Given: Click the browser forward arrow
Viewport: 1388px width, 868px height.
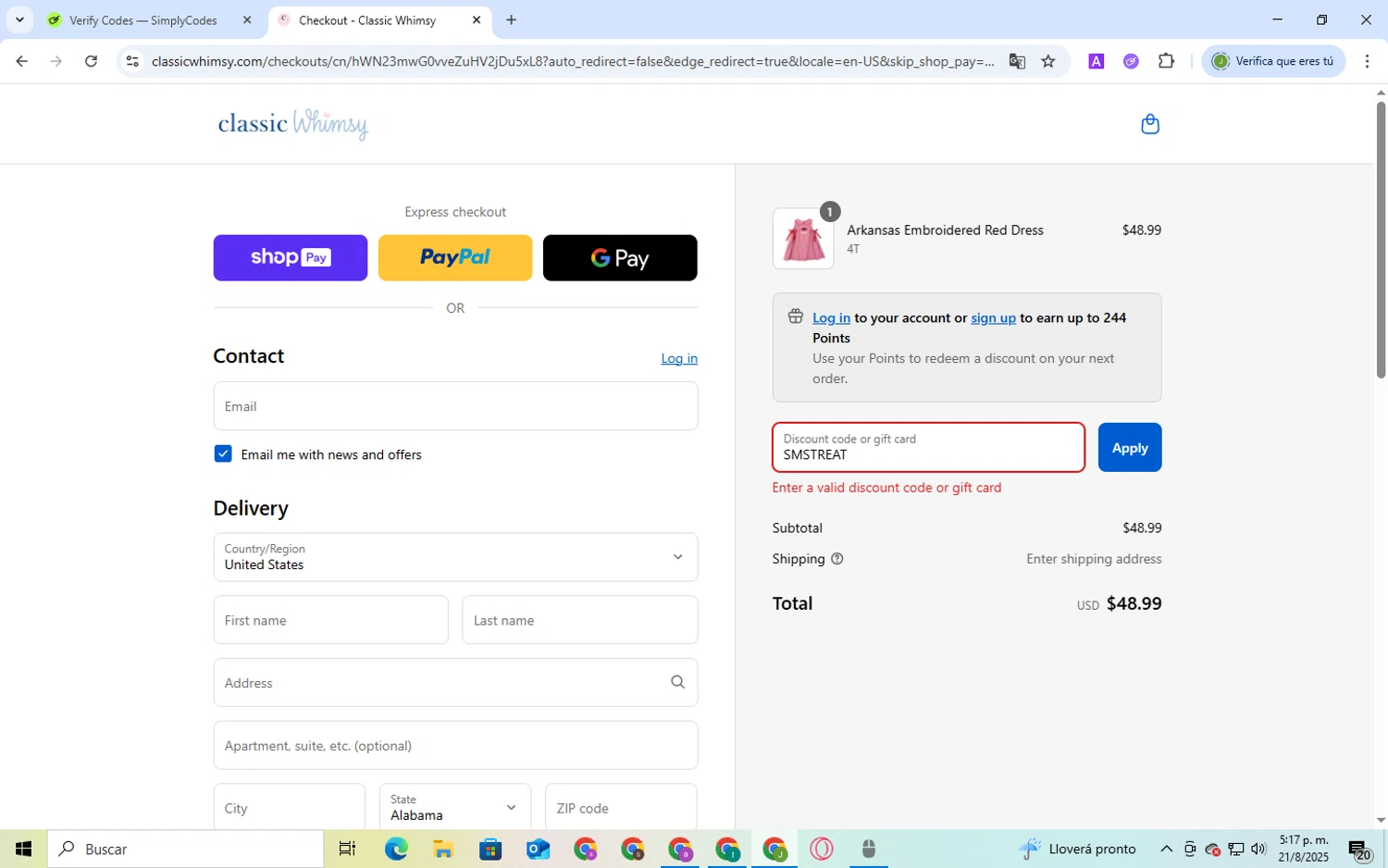Looking at the screenshot, I should click(x=56, y=61).
